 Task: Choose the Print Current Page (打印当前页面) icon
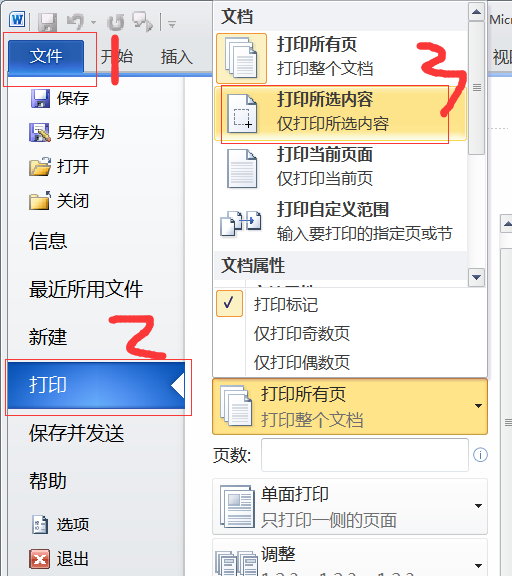tap(242, 169)
